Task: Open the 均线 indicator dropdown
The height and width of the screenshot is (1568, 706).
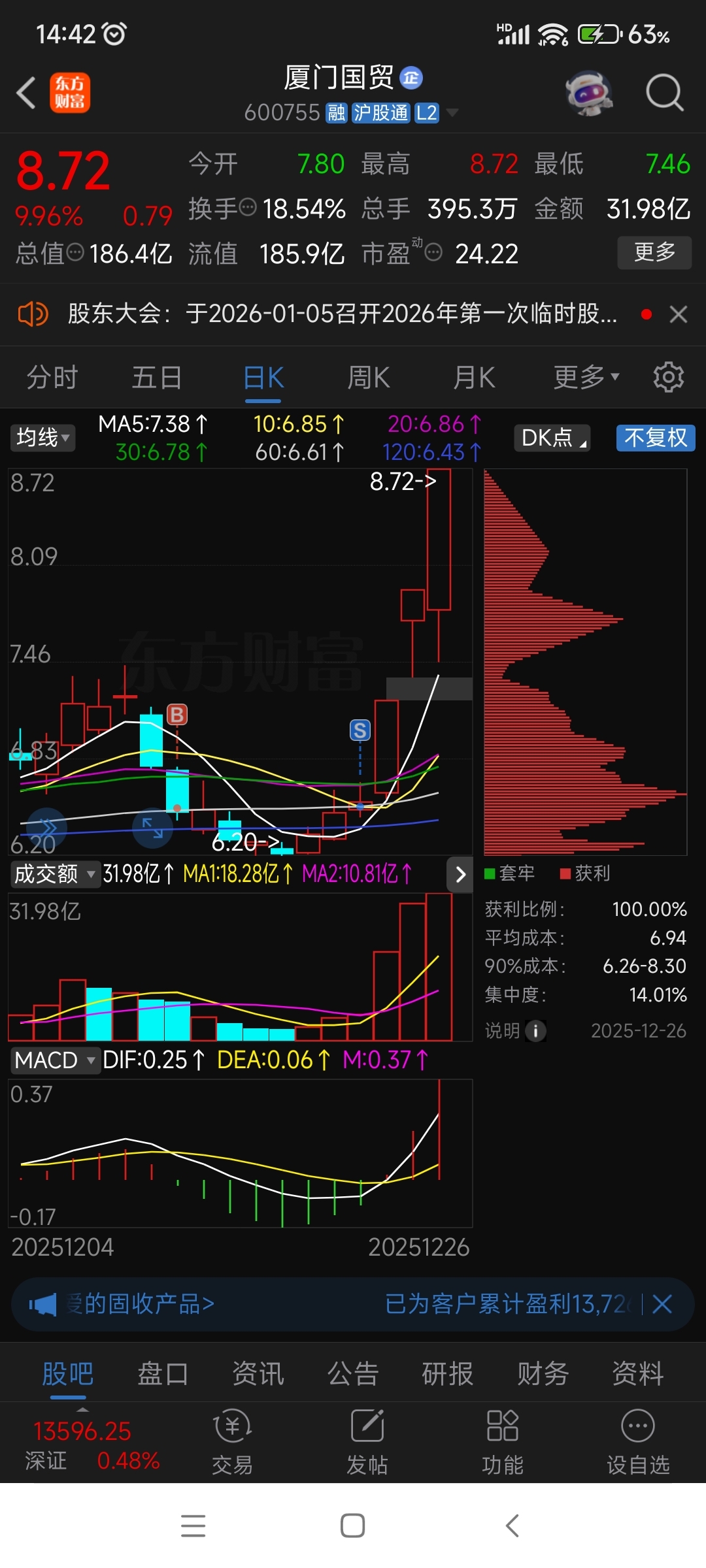Action: coord(42,437)
